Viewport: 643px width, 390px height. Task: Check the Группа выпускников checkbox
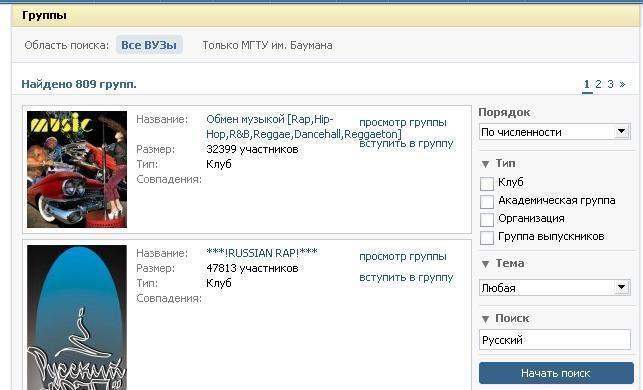point(487,237)
